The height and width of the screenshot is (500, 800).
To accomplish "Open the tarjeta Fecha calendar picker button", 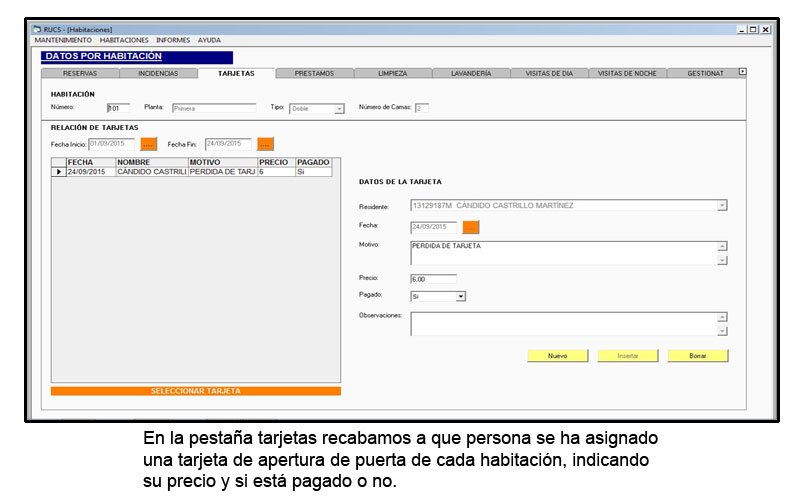I will [x=470, y=227].
